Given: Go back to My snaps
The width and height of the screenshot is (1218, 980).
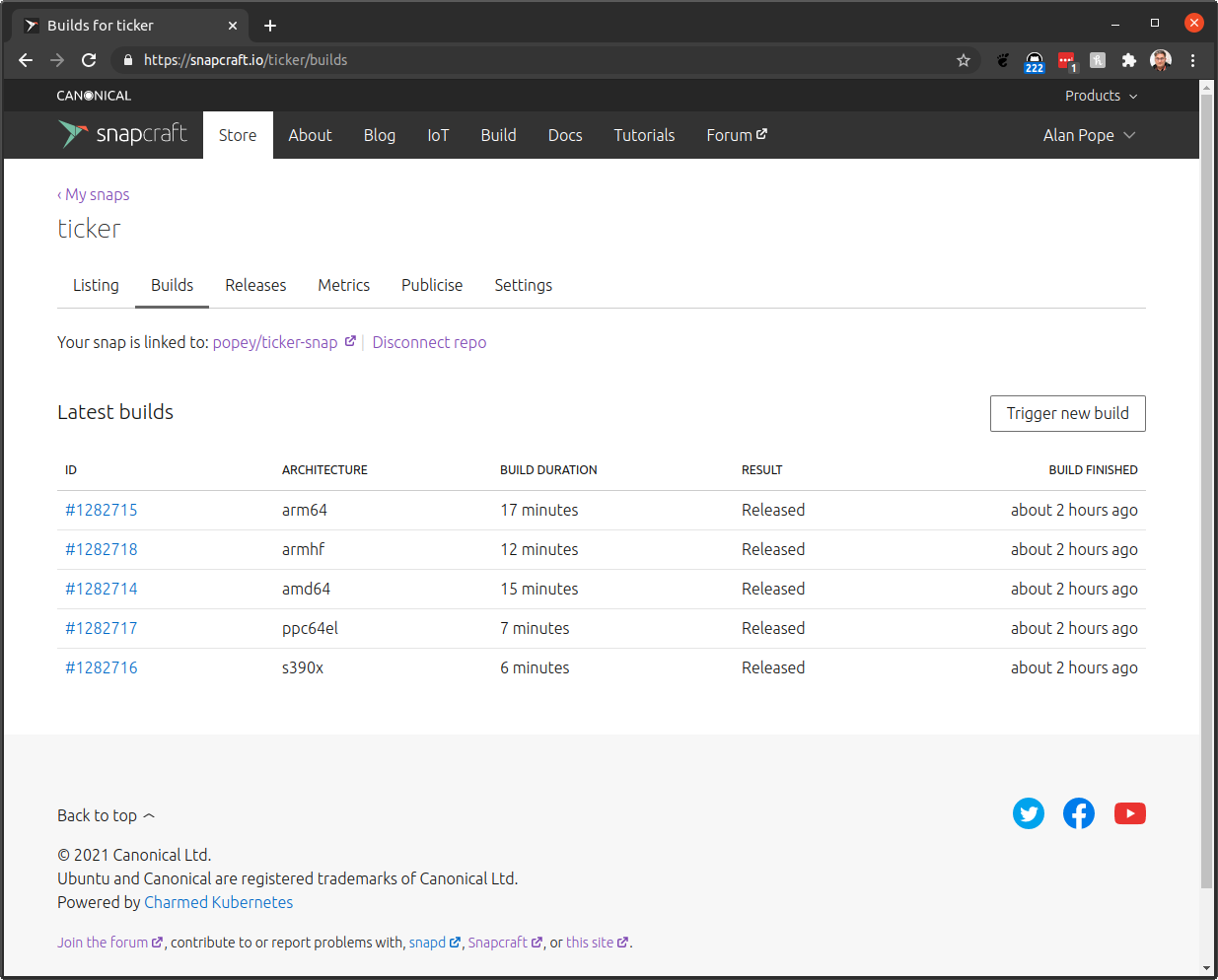Looking at the screenshot, I should coord(94,194).
